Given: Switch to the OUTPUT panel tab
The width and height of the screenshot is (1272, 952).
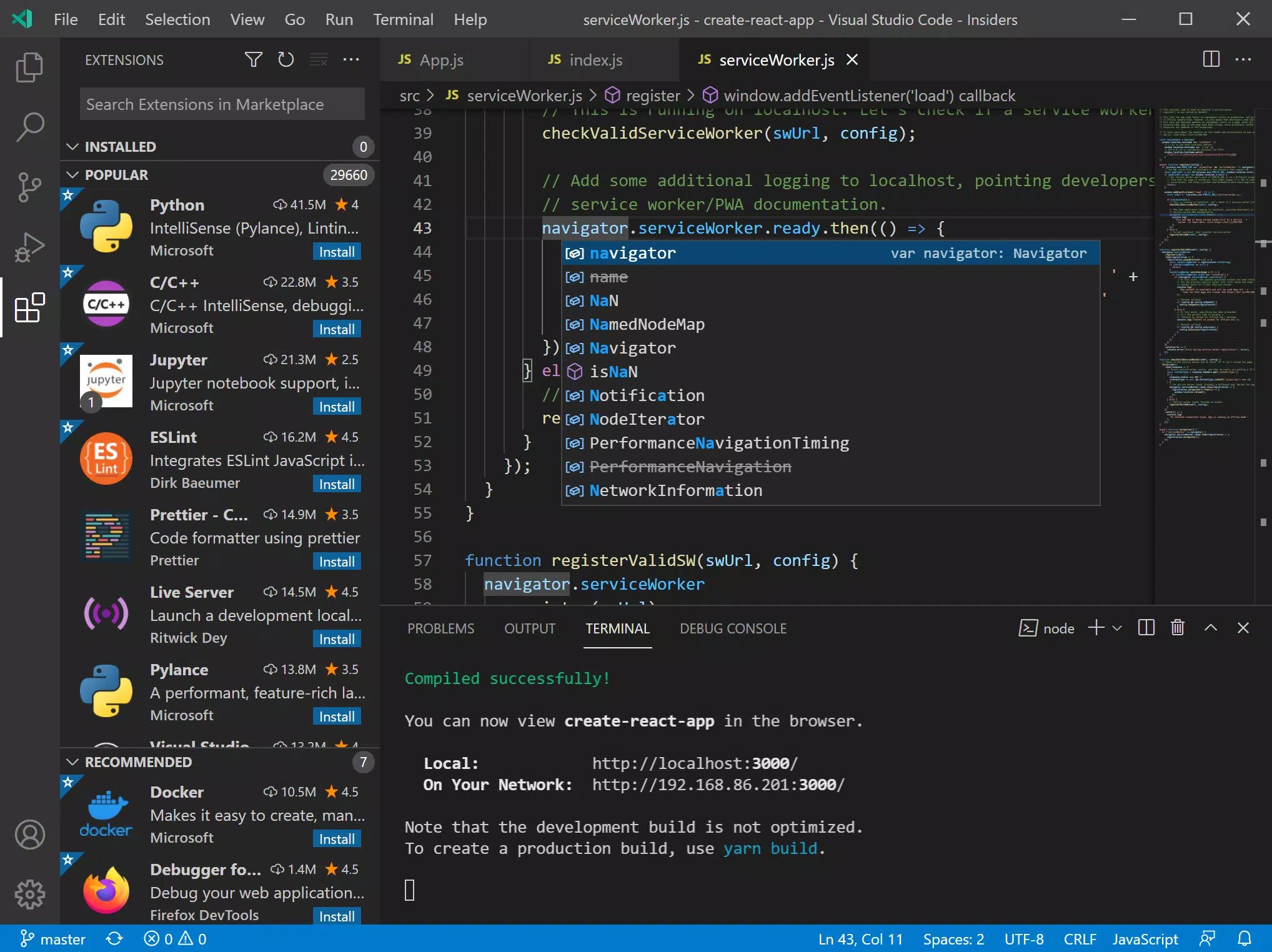Looking at the screenshot, I should [x=530, y=628].
